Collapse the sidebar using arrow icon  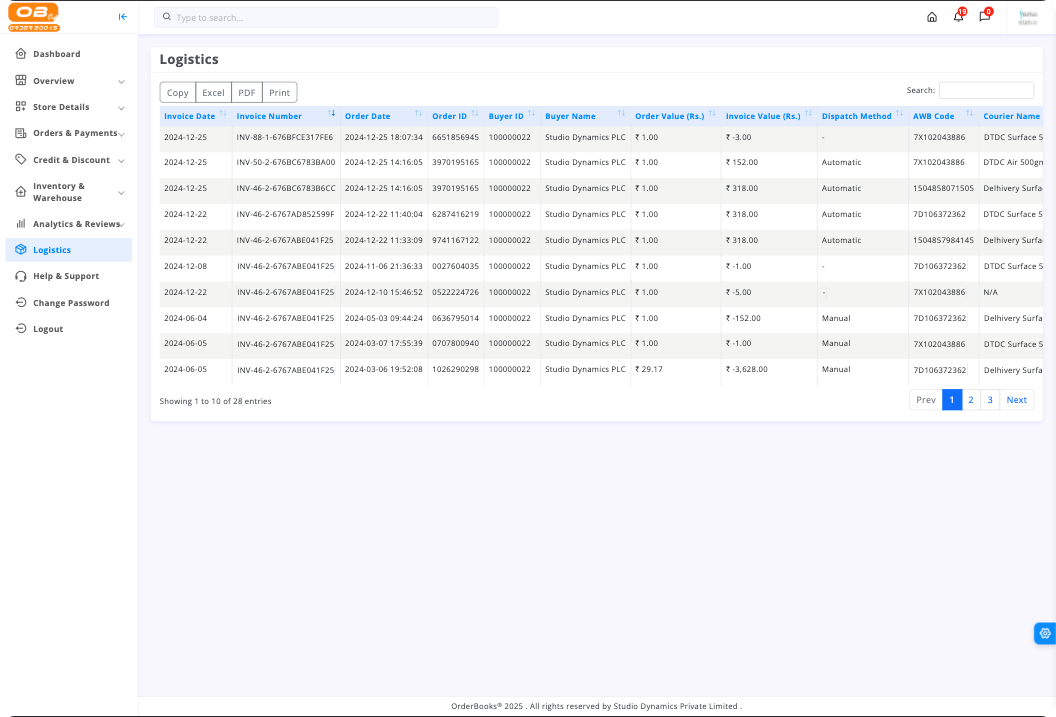tap(123, 17)
